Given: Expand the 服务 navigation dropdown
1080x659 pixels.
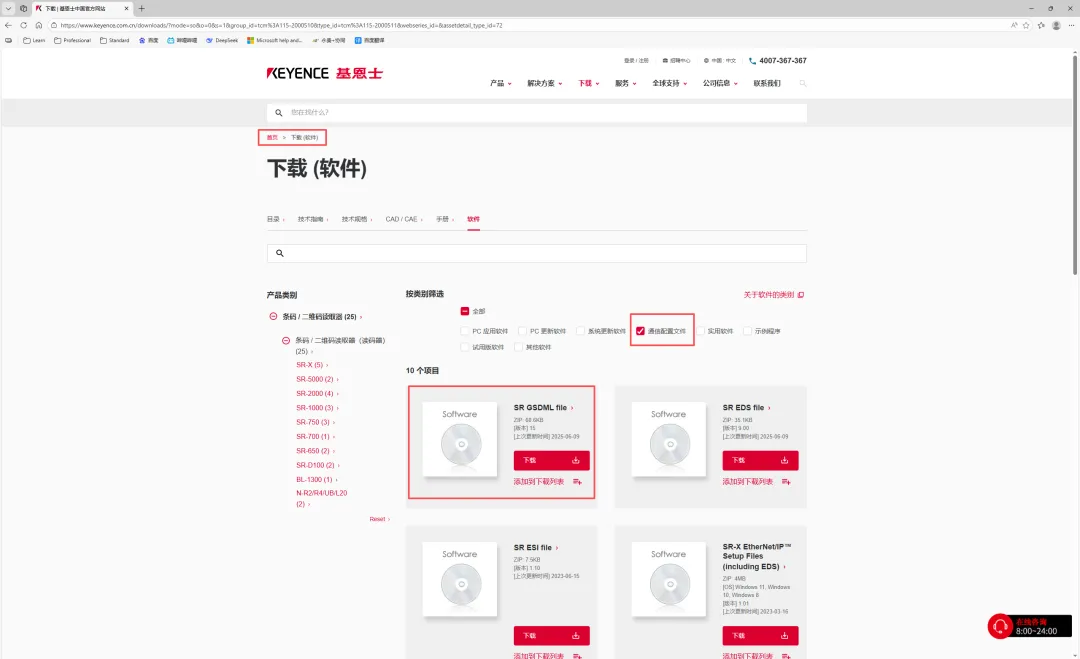Looking at the screenshot, I should [625, 83].
